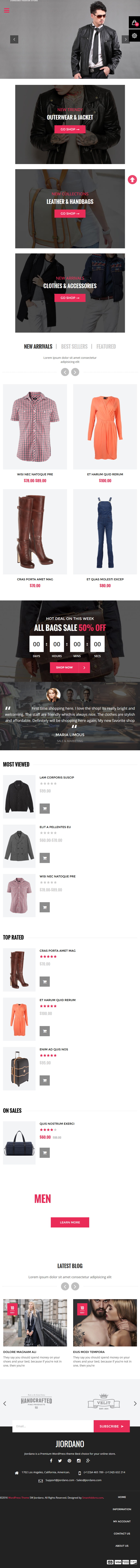The width and height of the screenshot is (140, 1568).
Task: Go to previous hero slide arrow
Action: coord(14,39)
